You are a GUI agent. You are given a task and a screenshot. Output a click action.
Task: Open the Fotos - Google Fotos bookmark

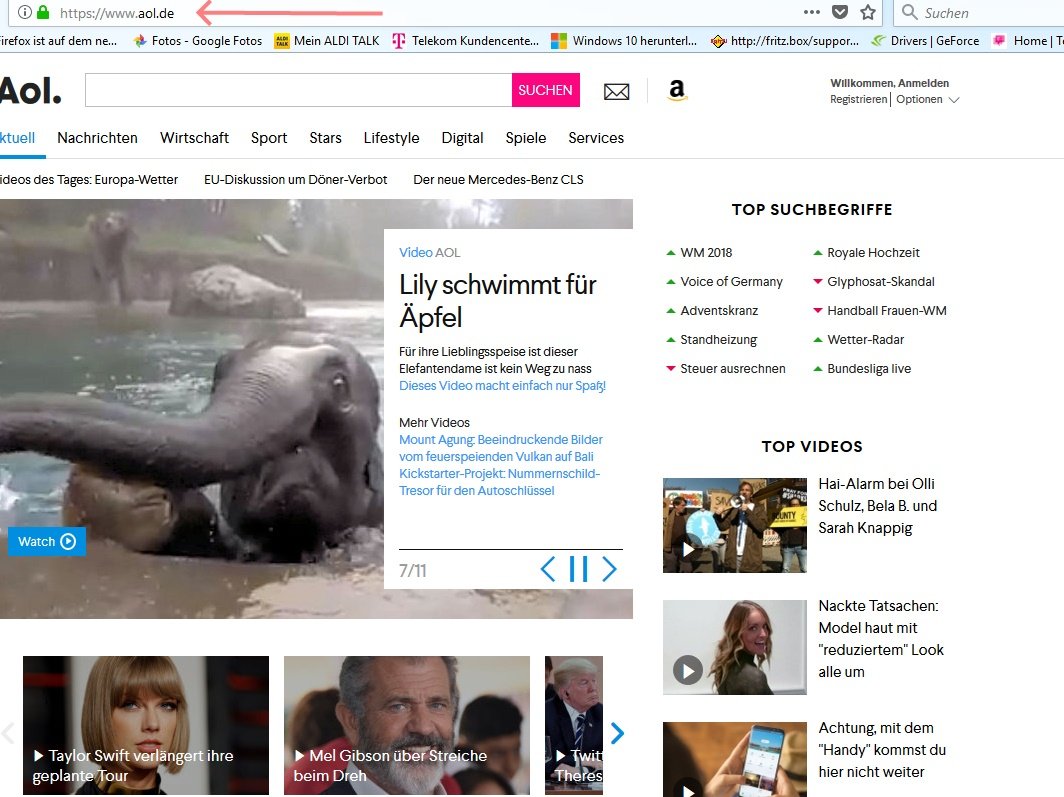click(197, 41)
